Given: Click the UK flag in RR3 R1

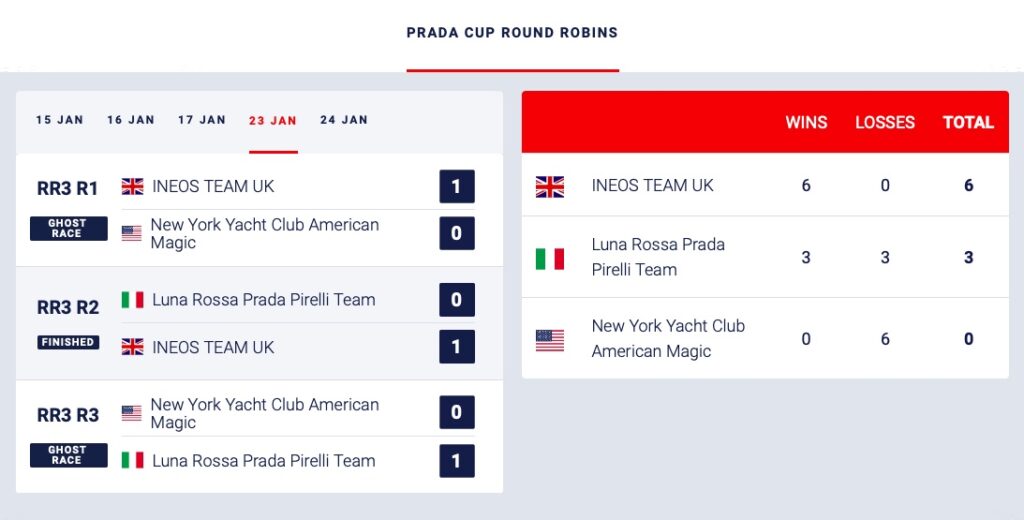Looking at the screenshot, I should (x=132, y=186).
